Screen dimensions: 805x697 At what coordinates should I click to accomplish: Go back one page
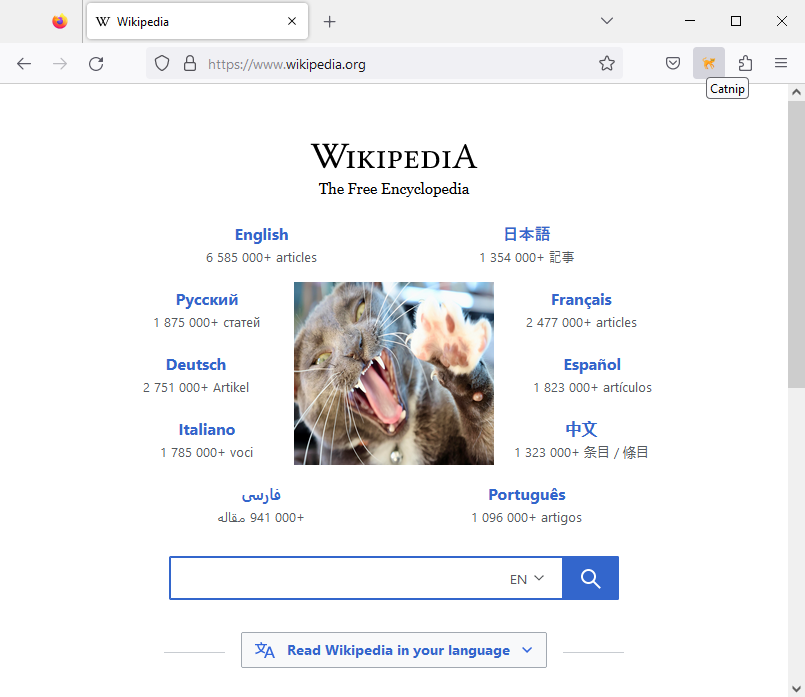[x=24, y=64]
